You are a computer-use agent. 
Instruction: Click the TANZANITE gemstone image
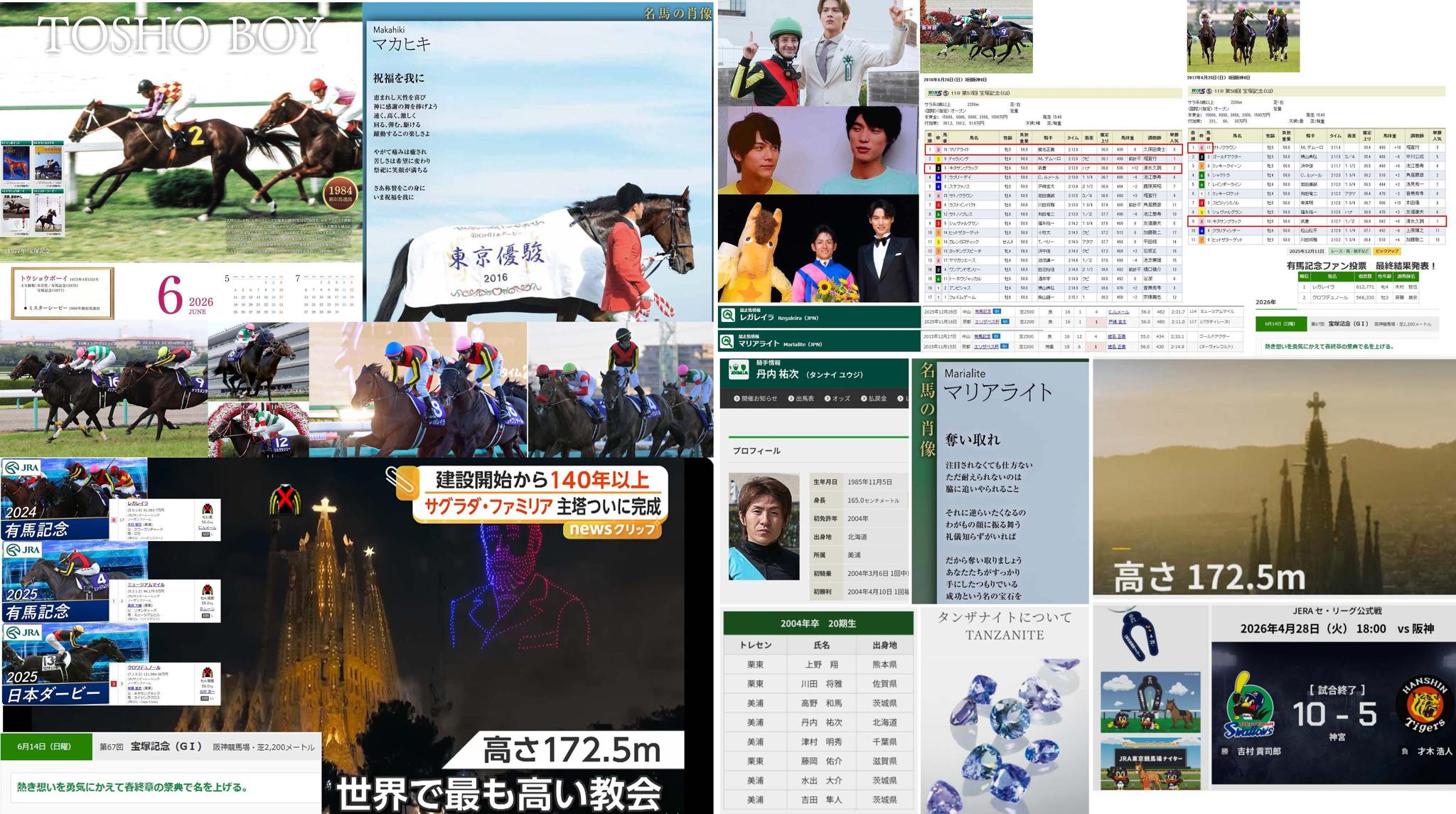click(1005, 732)
